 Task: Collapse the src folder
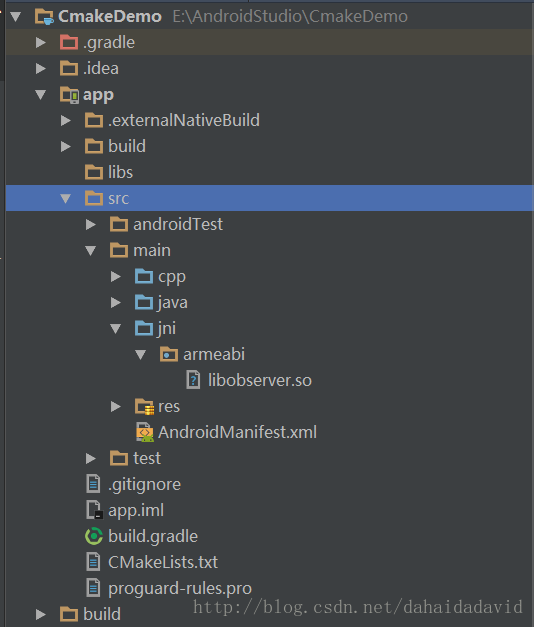pos(66,198)
